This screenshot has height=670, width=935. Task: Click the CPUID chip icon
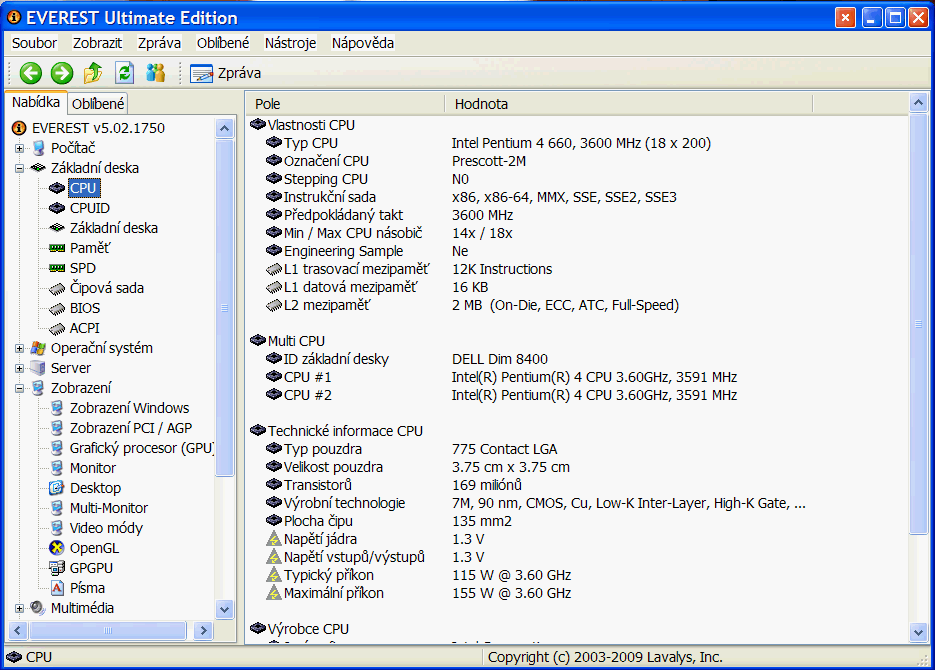point(57,208)
